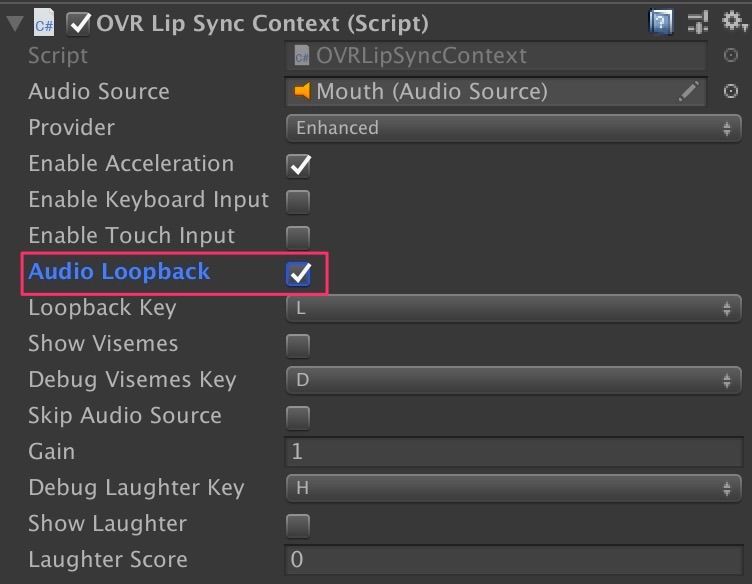752x584 pixels.
Task: Click the Script object picker circle
Action: tap(730, 56)
